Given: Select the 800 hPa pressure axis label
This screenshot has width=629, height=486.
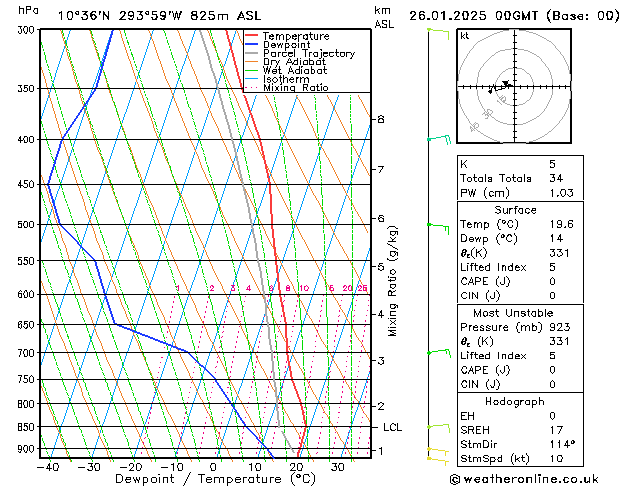Looking at the screenshot, I should click(28, 404).
